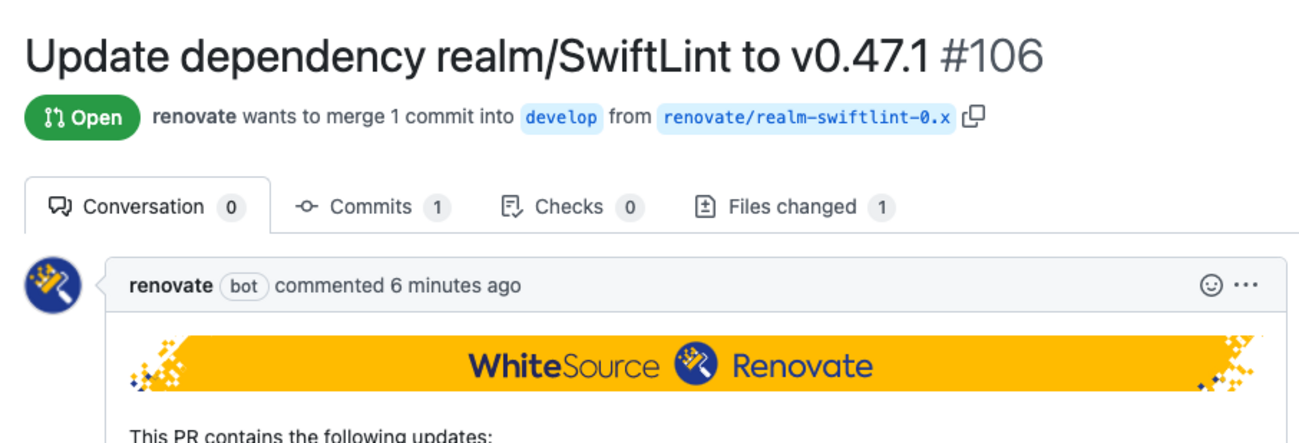
Task: Open the Checks tab
Action: coord(570,207)
